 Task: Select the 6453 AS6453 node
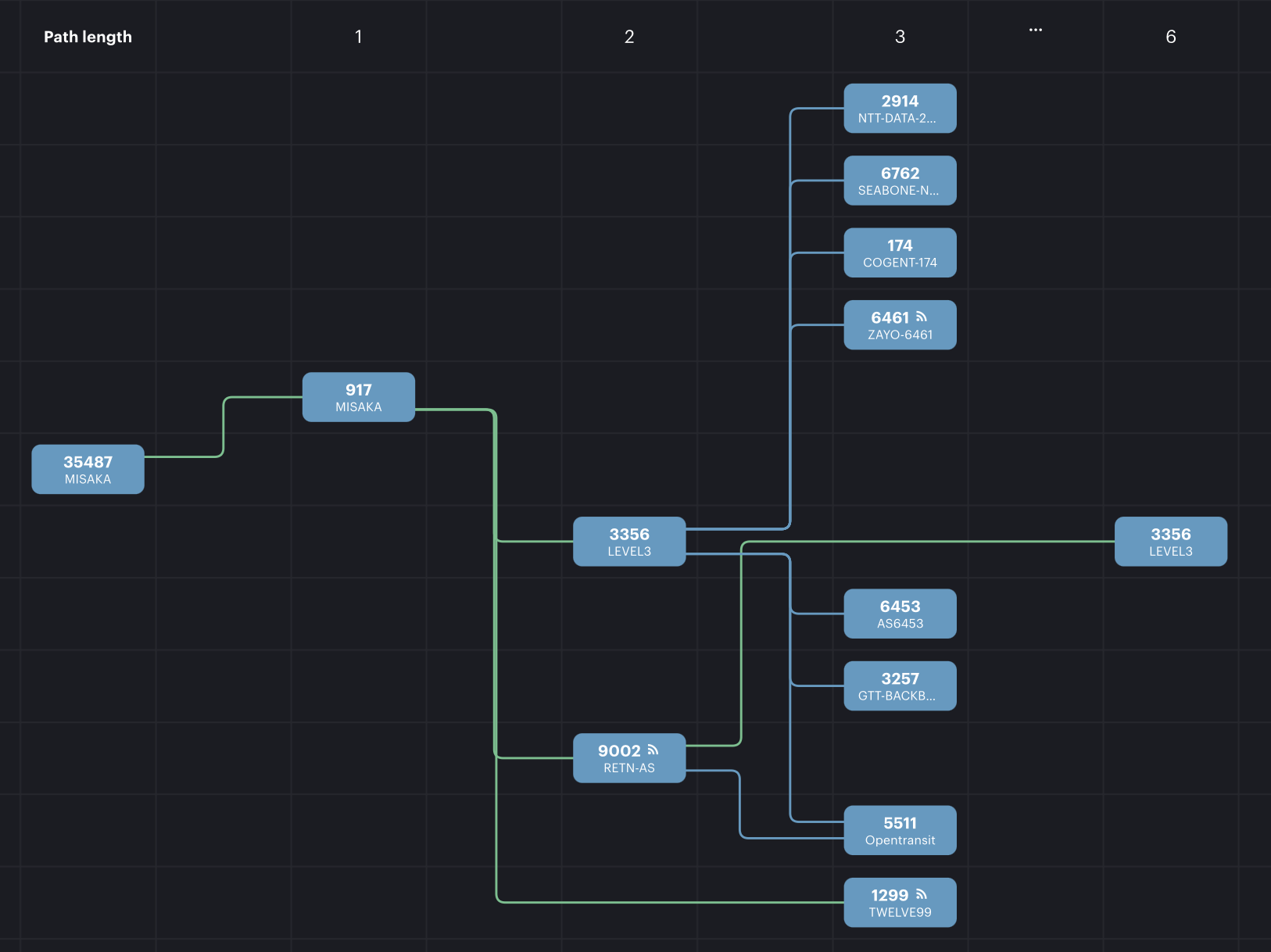pyautogui.click(x=900, y=614)
